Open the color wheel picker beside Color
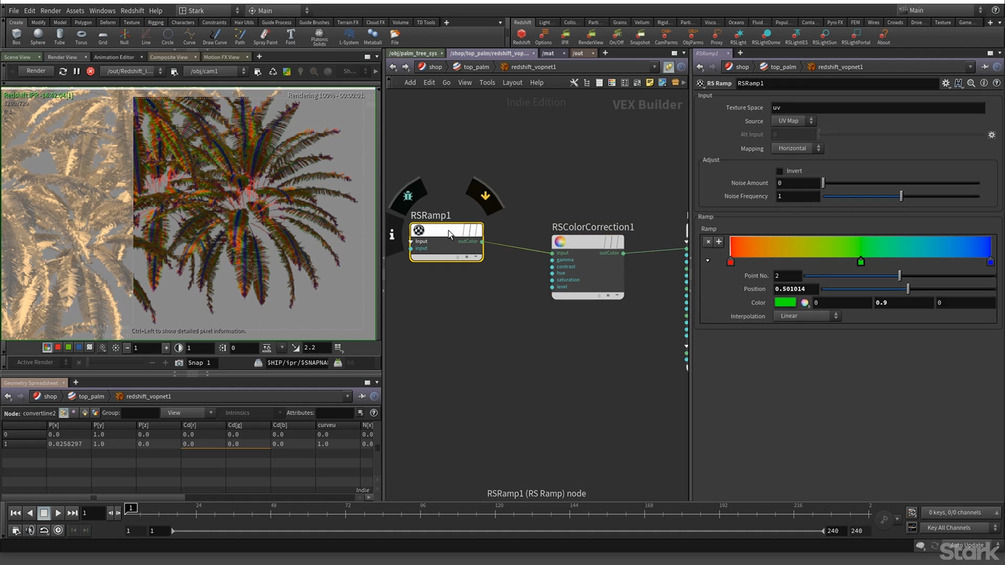Viewport: 1005px width, 565px height. click(805, 302)
